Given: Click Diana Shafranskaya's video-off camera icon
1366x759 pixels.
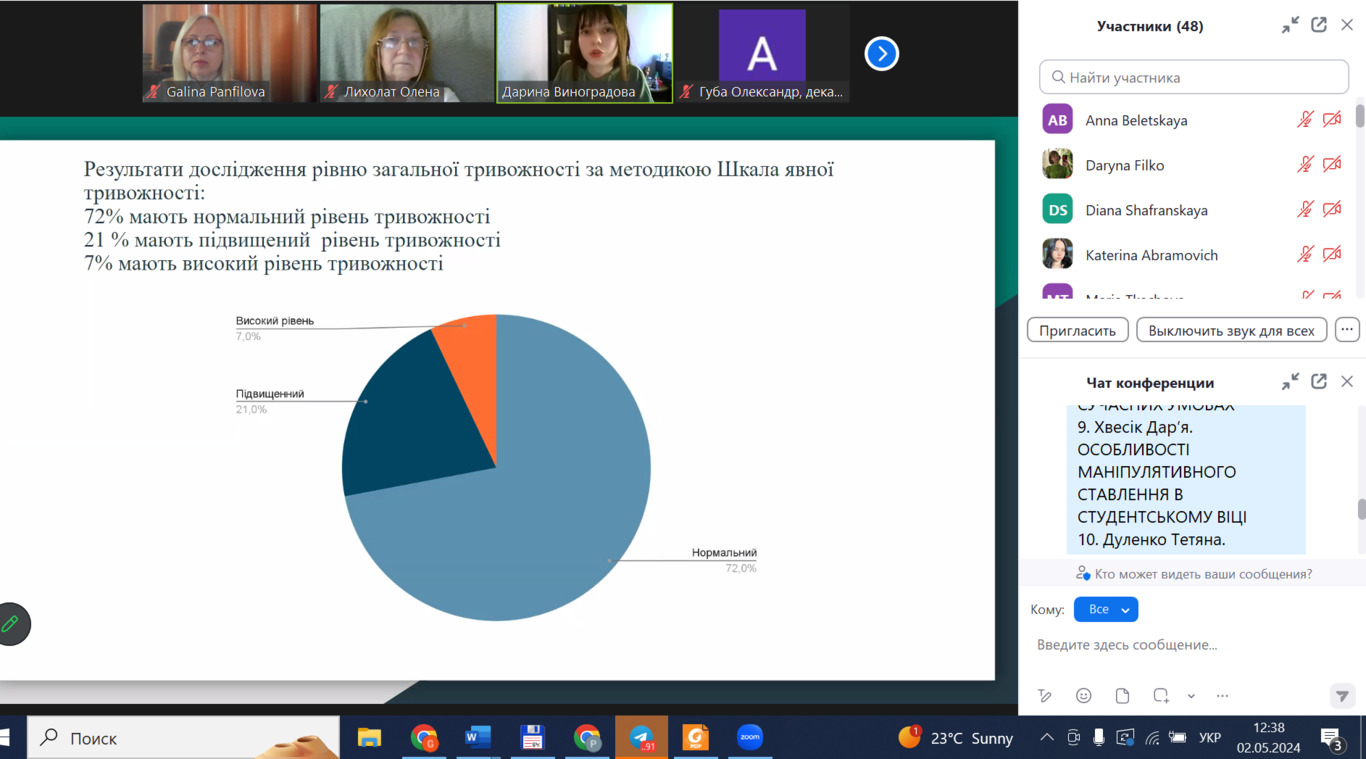Looking at the screenshot, I should point(1332,210).
